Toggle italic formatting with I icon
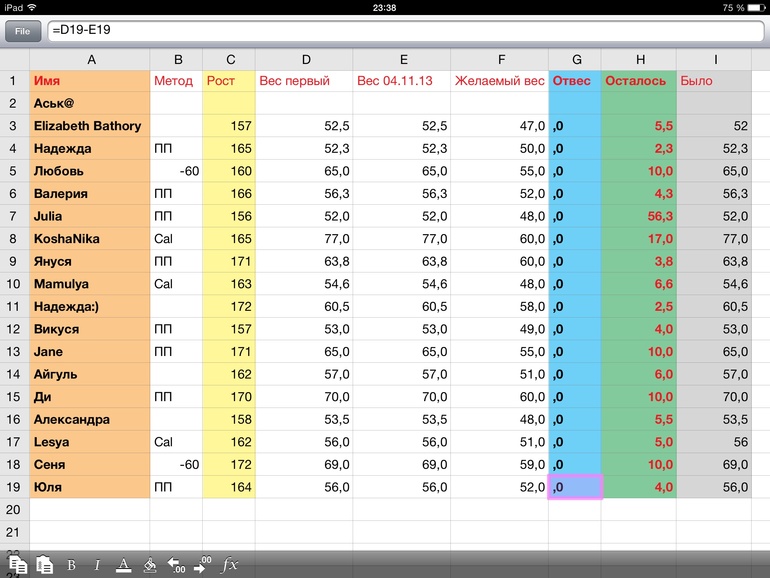 (x=97, y=565)
